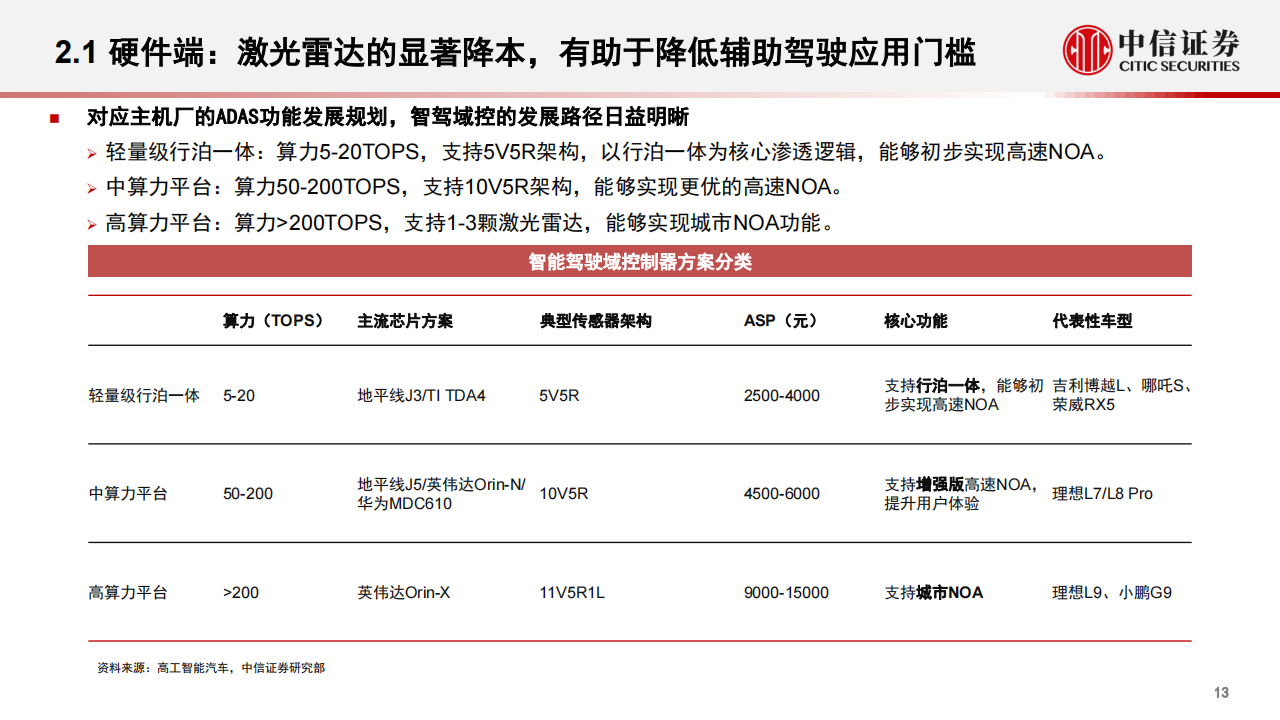This screenshot has width=1280, height=720.
Task: Click the cell 10V5R
Action: pos(564,493)
